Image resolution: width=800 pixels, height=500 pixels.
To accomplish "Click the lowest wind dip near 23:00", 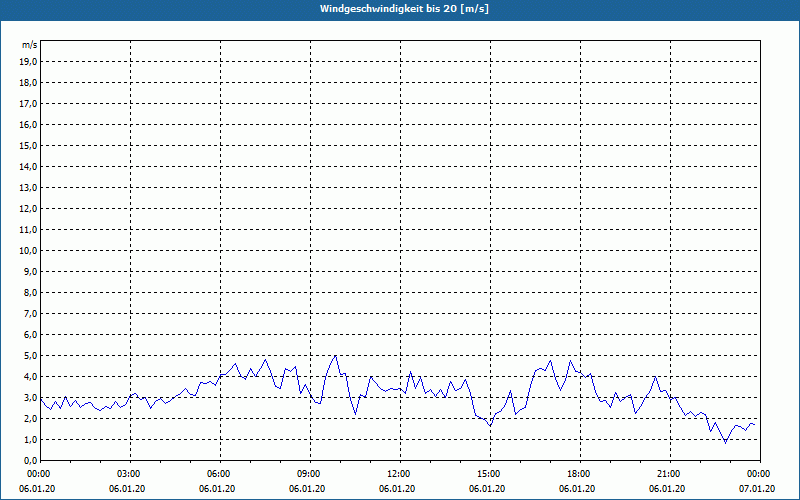I will tap(726, 442).
